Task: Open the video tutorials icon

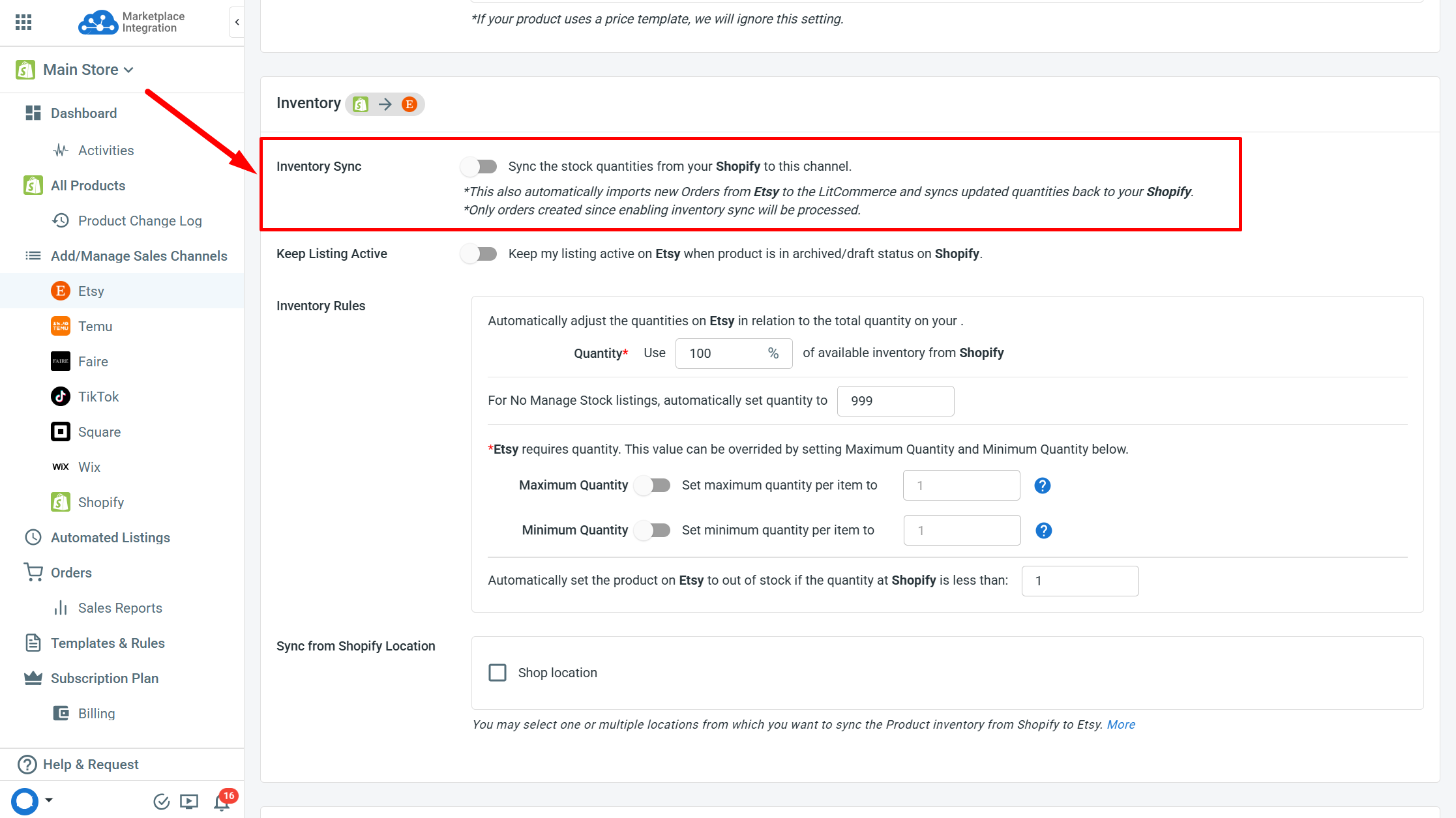Action: coord(189,802)
